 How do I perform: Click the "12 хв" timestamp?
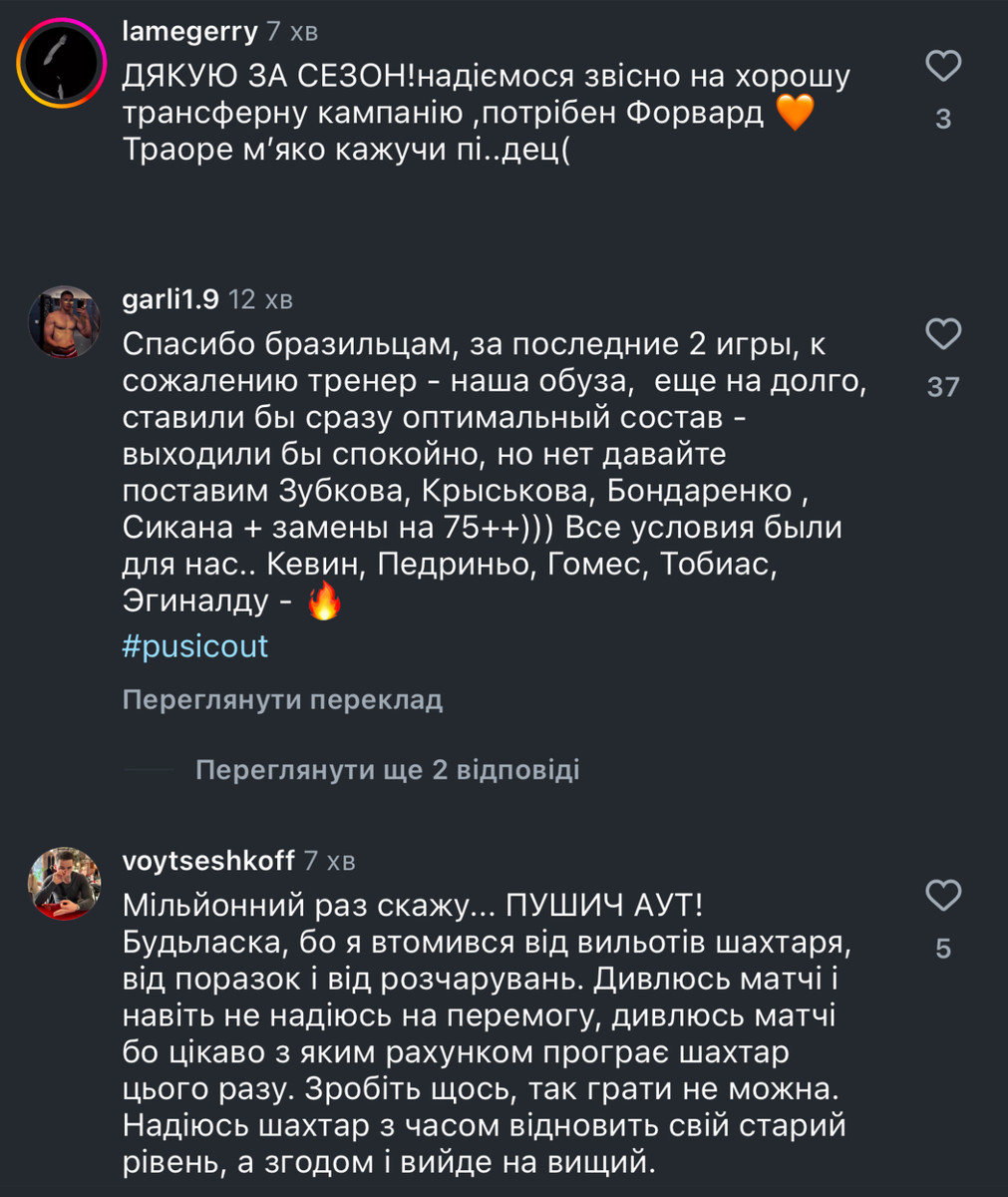point(260,299)
